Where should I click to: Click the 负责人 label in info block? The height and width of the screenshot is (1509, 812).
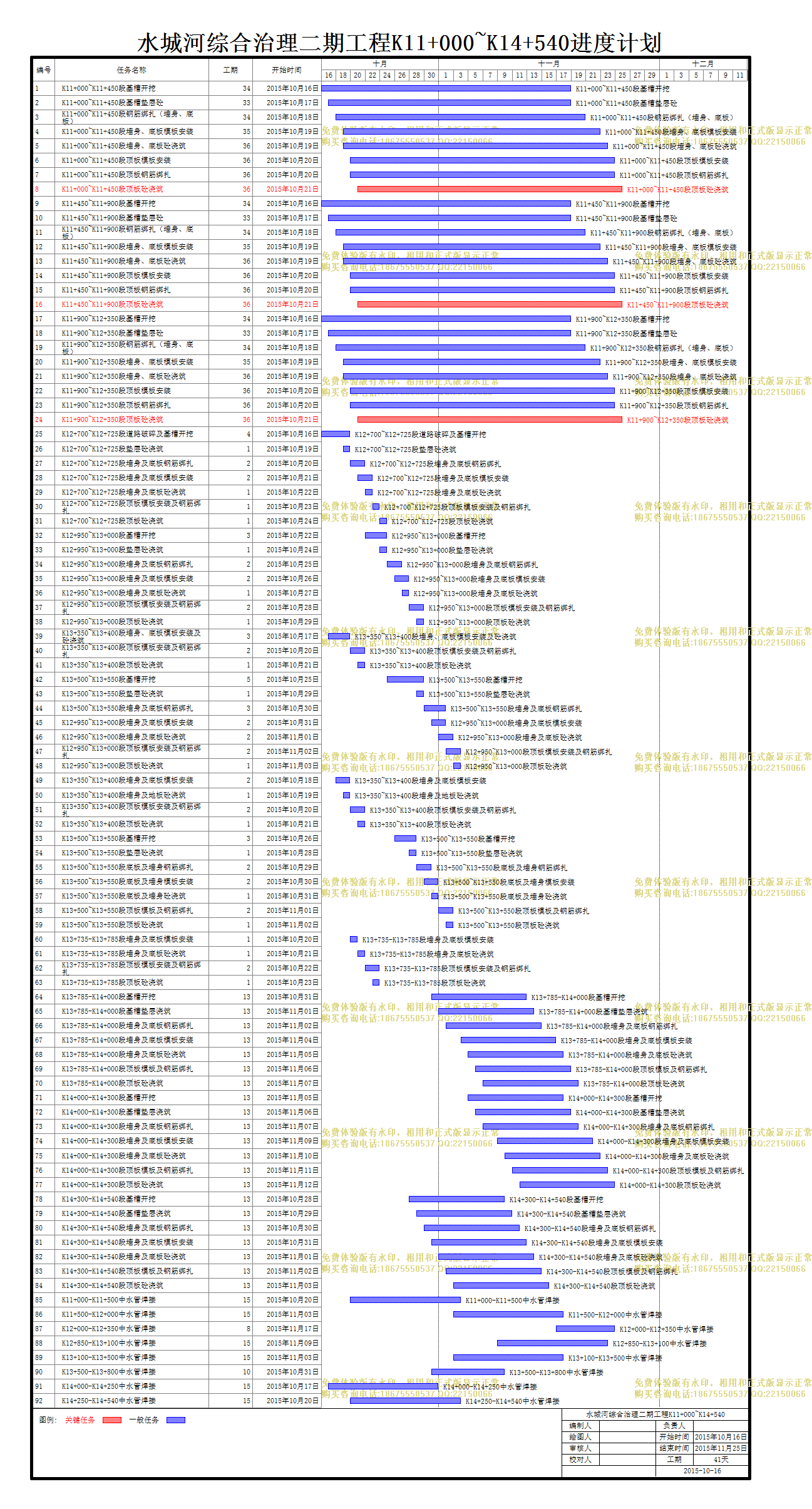[674, 1426]
